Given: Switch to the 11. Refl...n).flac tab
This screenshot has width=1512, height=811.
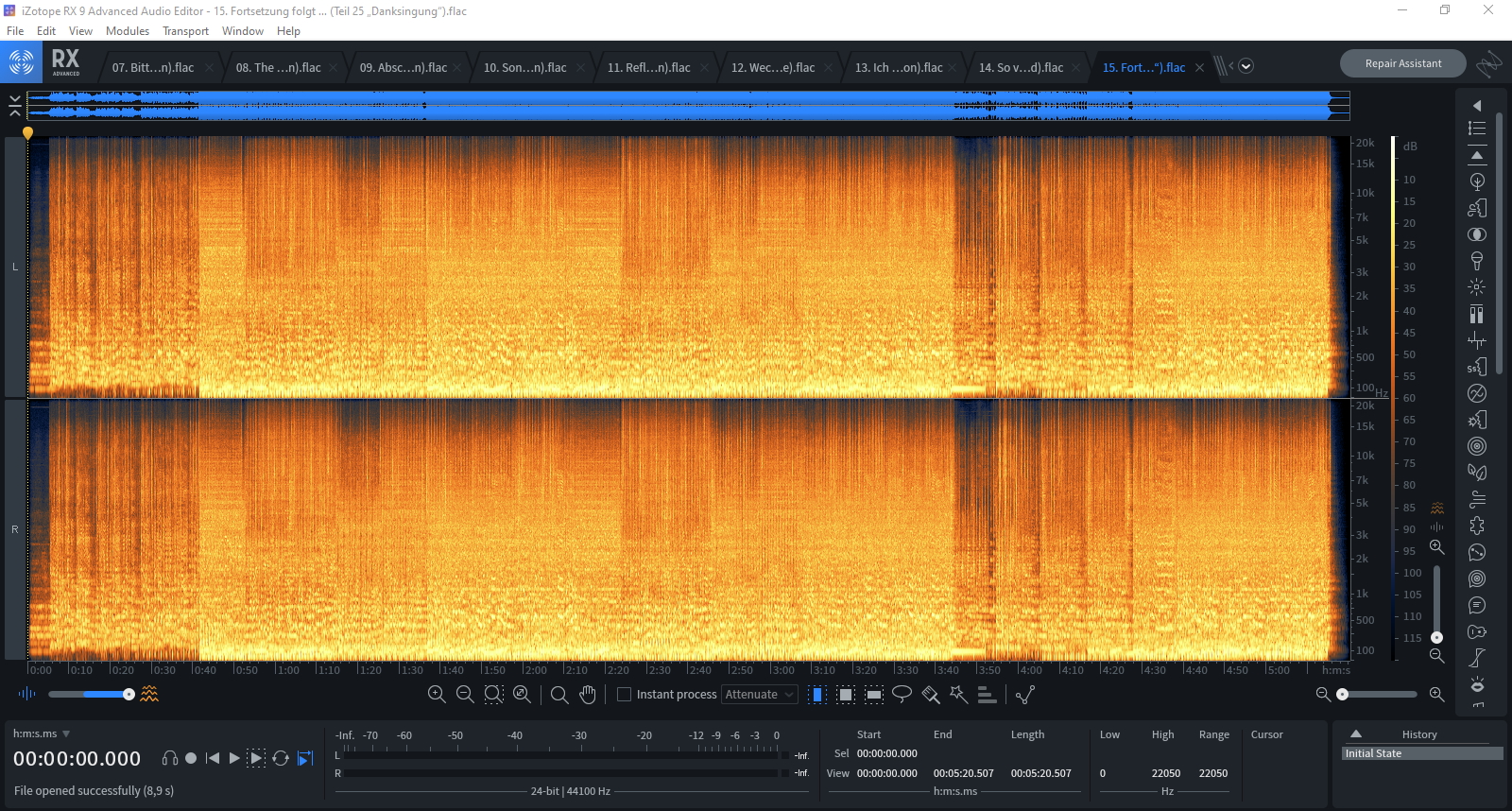Looking at the screenshot, I should [648, 68].
